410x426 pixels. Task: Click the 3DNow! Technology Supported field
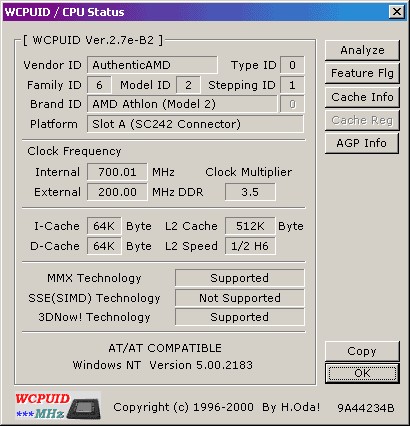pyautogui.click(x=239, y=317)
